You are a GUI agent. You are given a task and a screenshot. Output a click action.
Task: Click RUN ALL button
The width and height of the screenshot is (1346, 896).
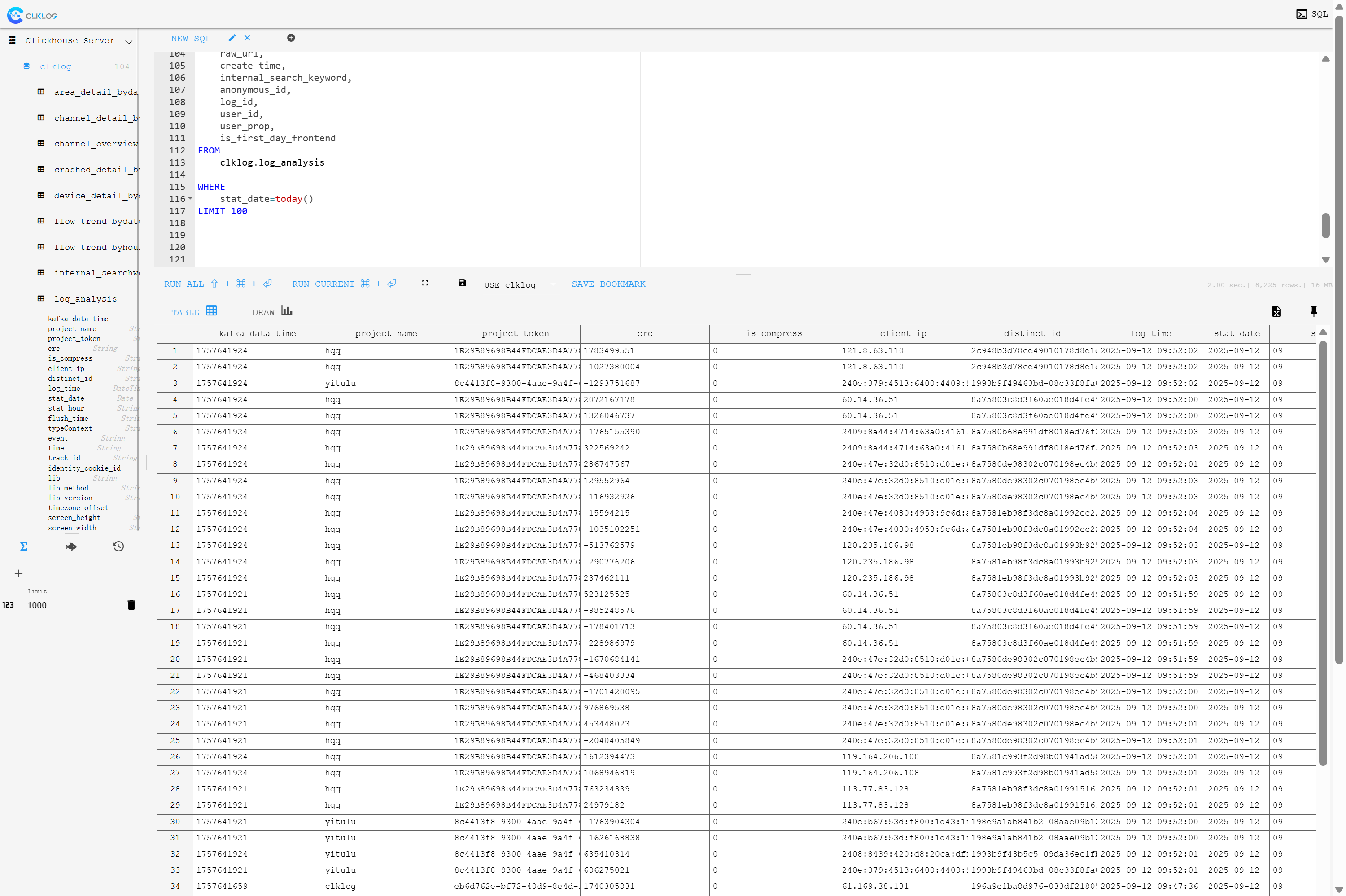coord(184,284)
